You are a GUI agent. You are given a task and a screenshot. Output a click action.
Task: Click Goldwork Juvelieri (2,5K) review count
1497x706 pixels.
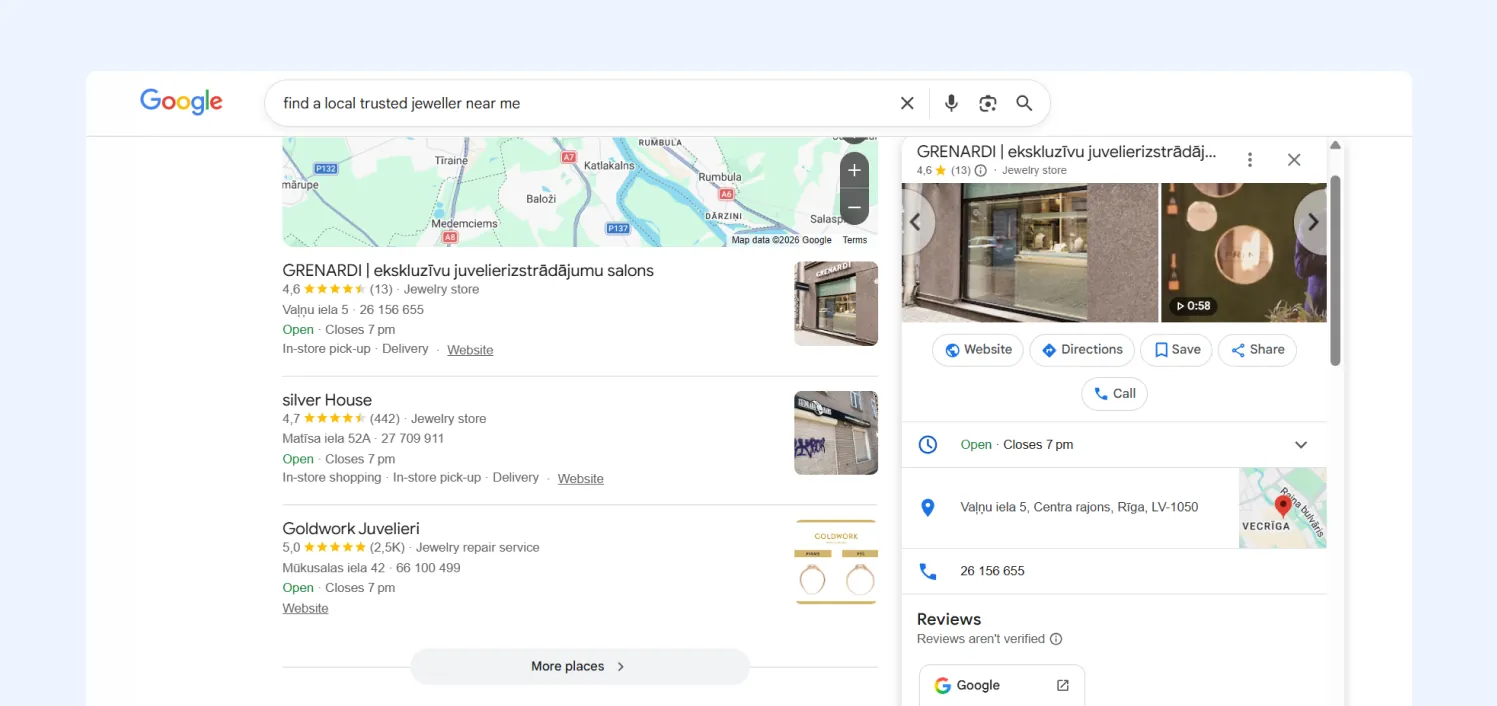(387, 548)
